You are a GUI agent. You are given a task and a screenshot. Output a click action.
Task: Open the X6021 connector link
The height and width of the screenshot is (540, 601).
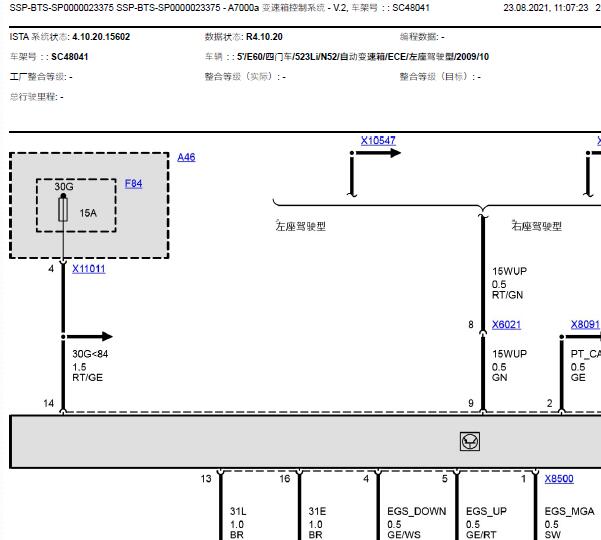click(506, 325)
